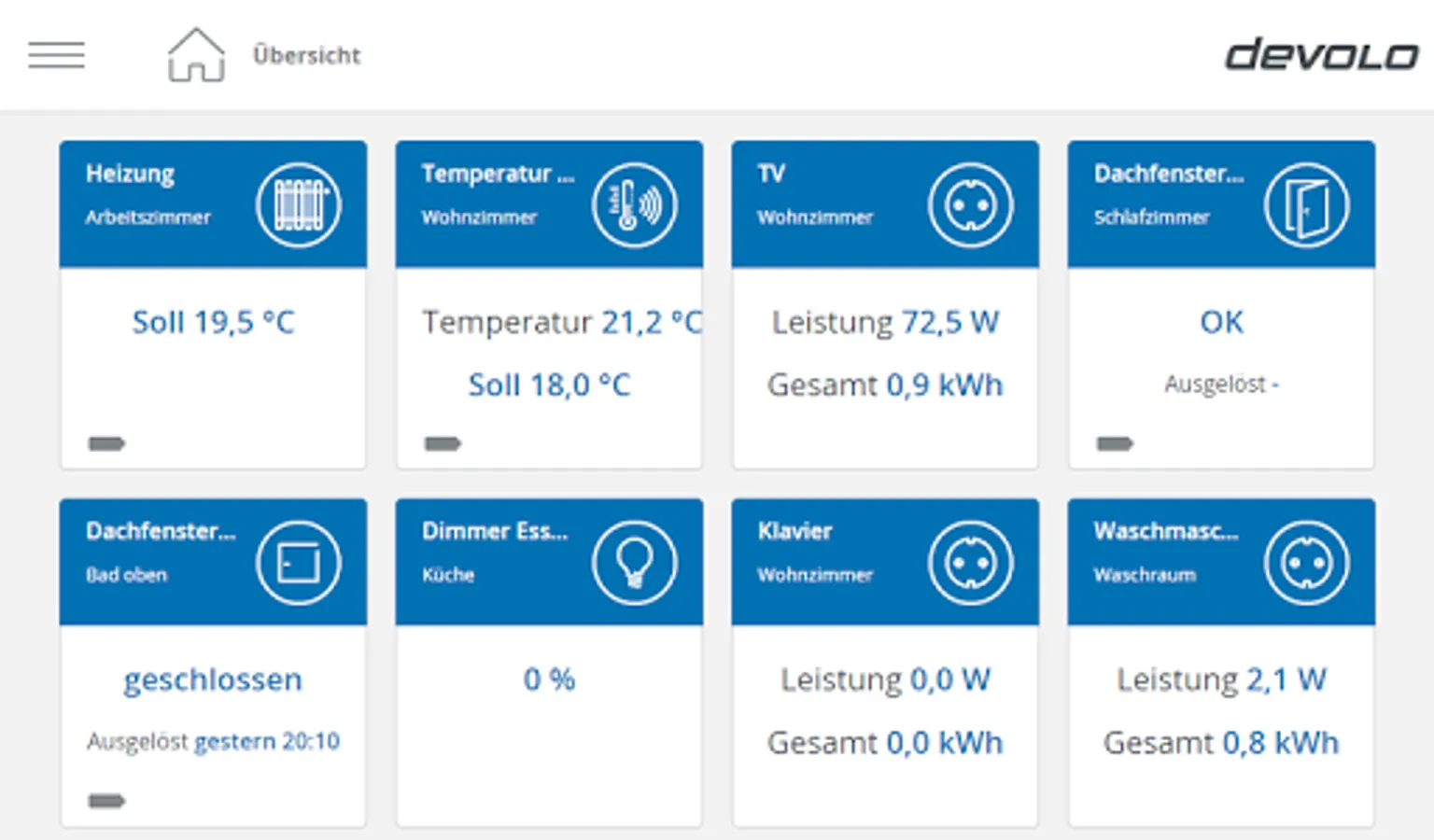
Task: Click battery indicator on Temperatur card
Action: tap(443, 443)
